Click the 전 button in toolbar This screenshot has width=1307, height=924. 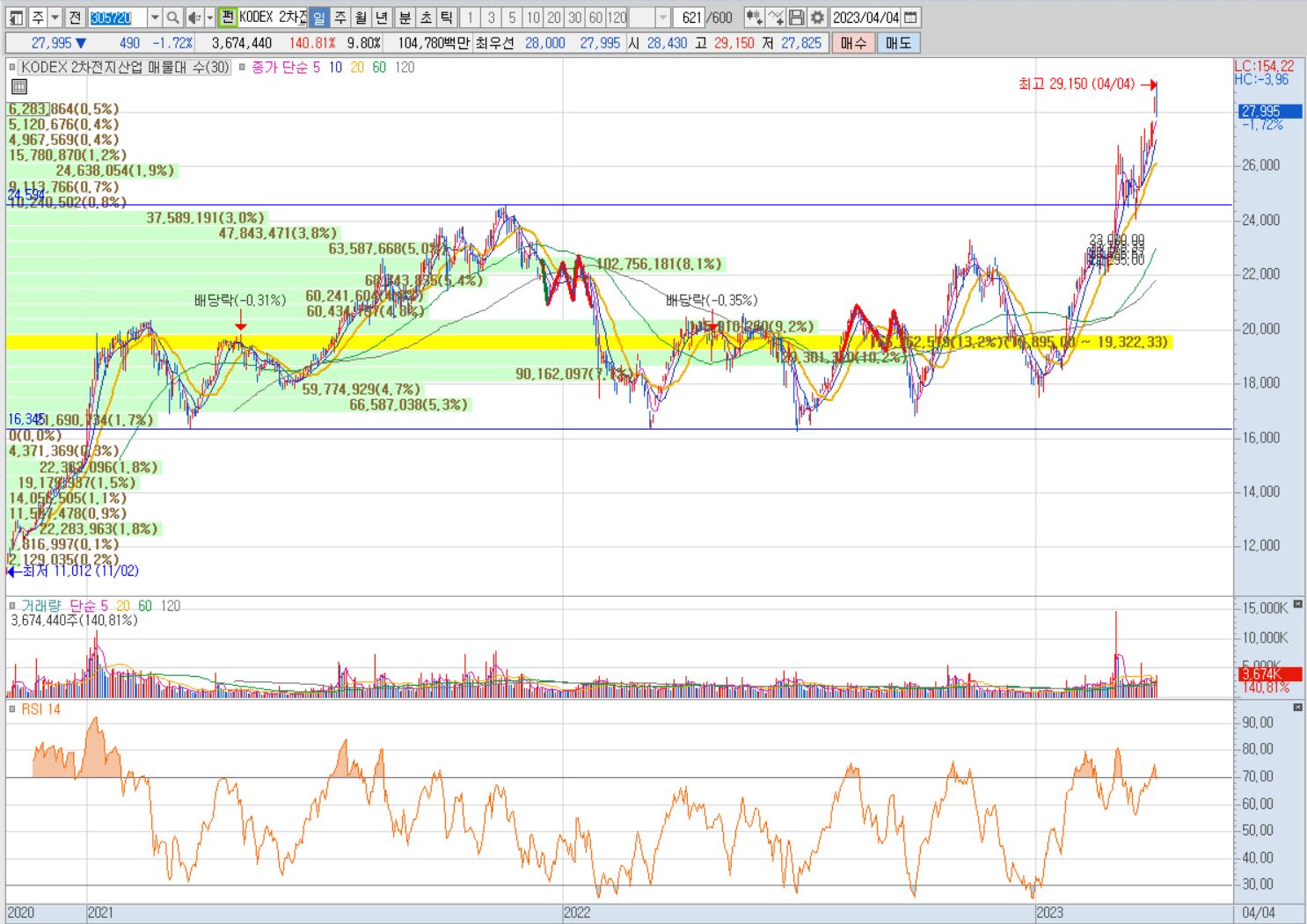75,18
